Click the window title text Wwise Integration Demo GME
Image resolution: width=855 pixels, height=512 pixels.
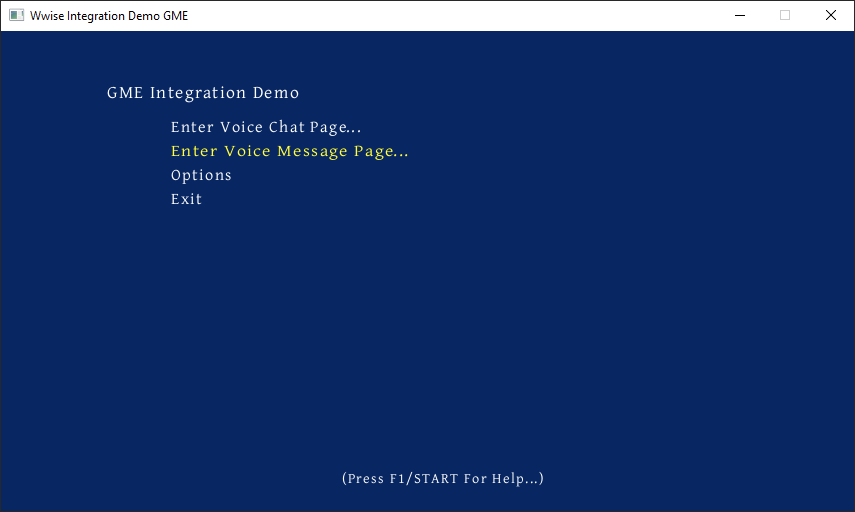pyautogui.click(x=109, y=15)
